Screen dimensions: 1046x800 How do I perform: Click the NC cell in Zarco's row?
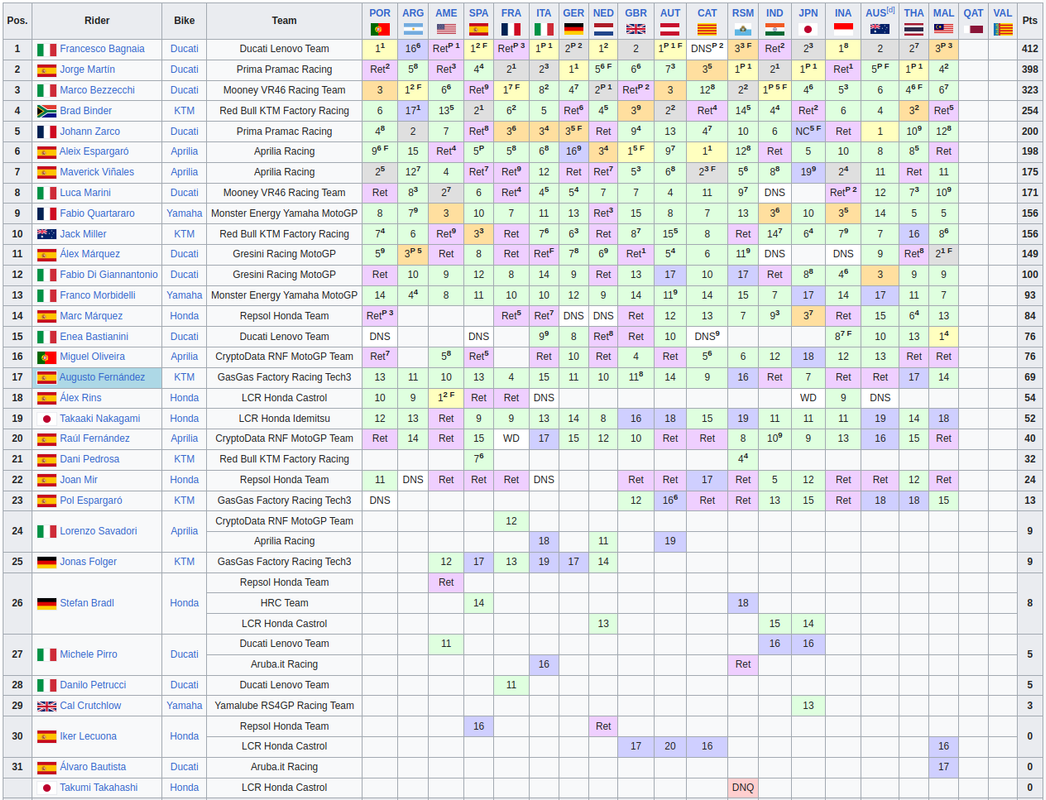(x=808, y=131)
